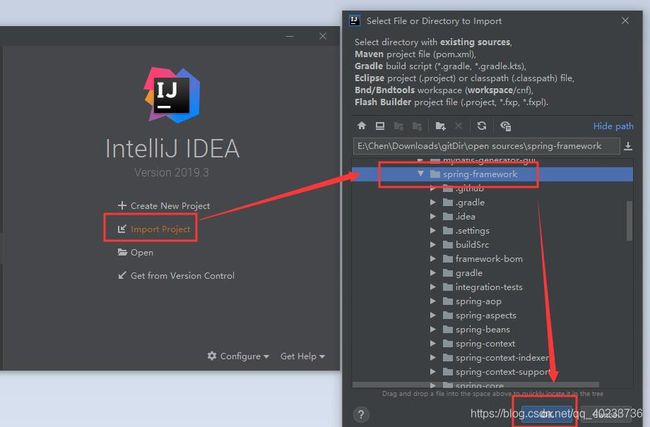650x427 pixels.
Task: Select the buildSrc folder row
Action: pos(492,245)
